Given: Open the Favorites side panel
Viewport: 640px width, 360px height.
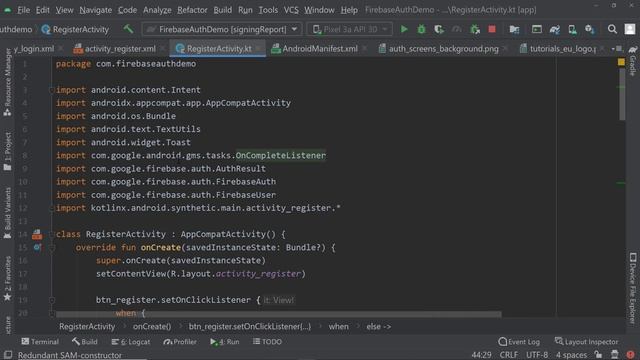Looking at the screenshot, I should [x=7, y=279].
